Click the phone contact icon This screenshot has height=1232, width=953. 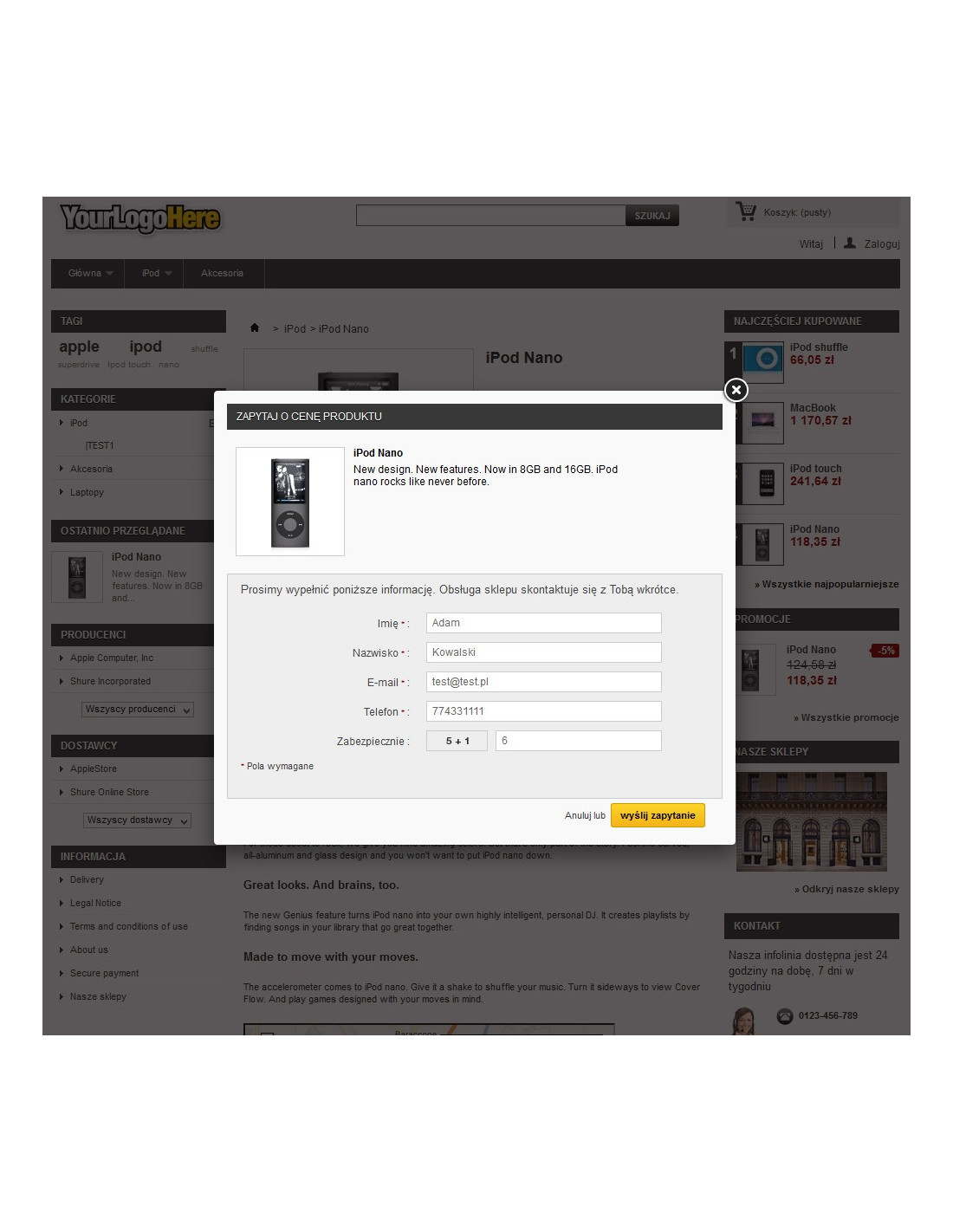785,1016
